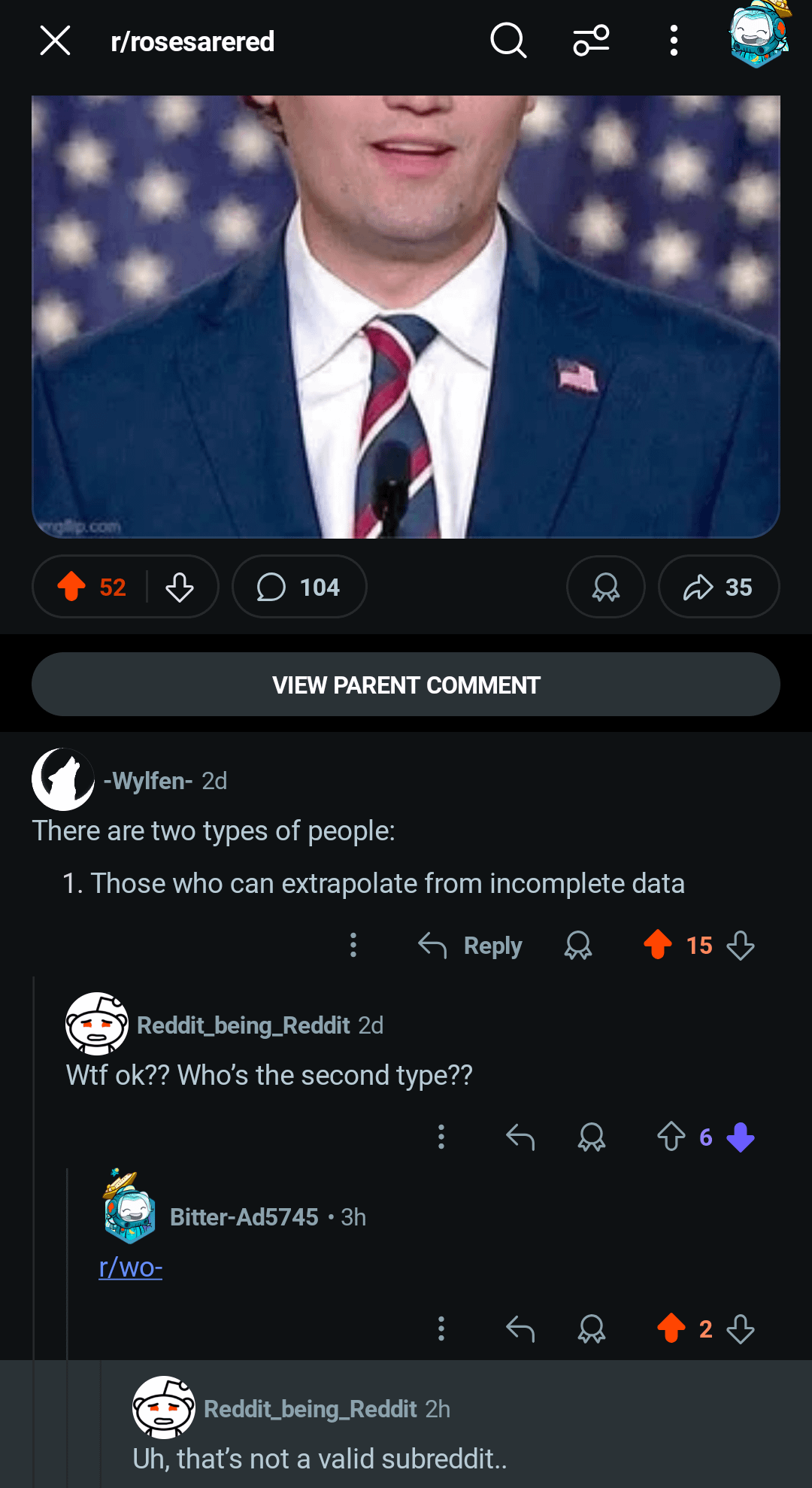The height and width of the screenshot is (1488, 812).
Task: Open -Wylfen- user profile
Action: coord(147,781)
